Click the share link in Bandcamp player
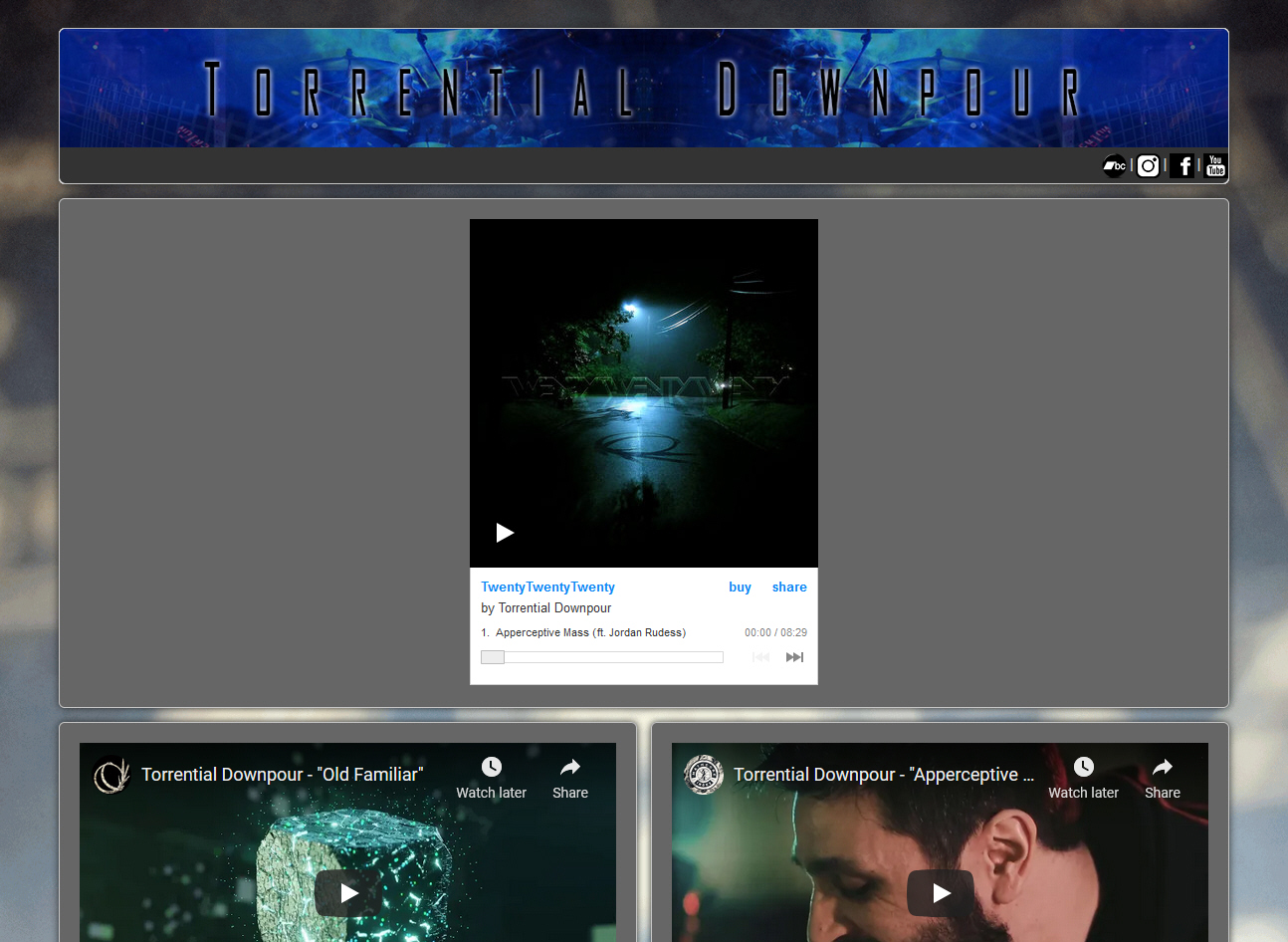Viewport: 1288px width, 942px height. click(x=789, y=588)
